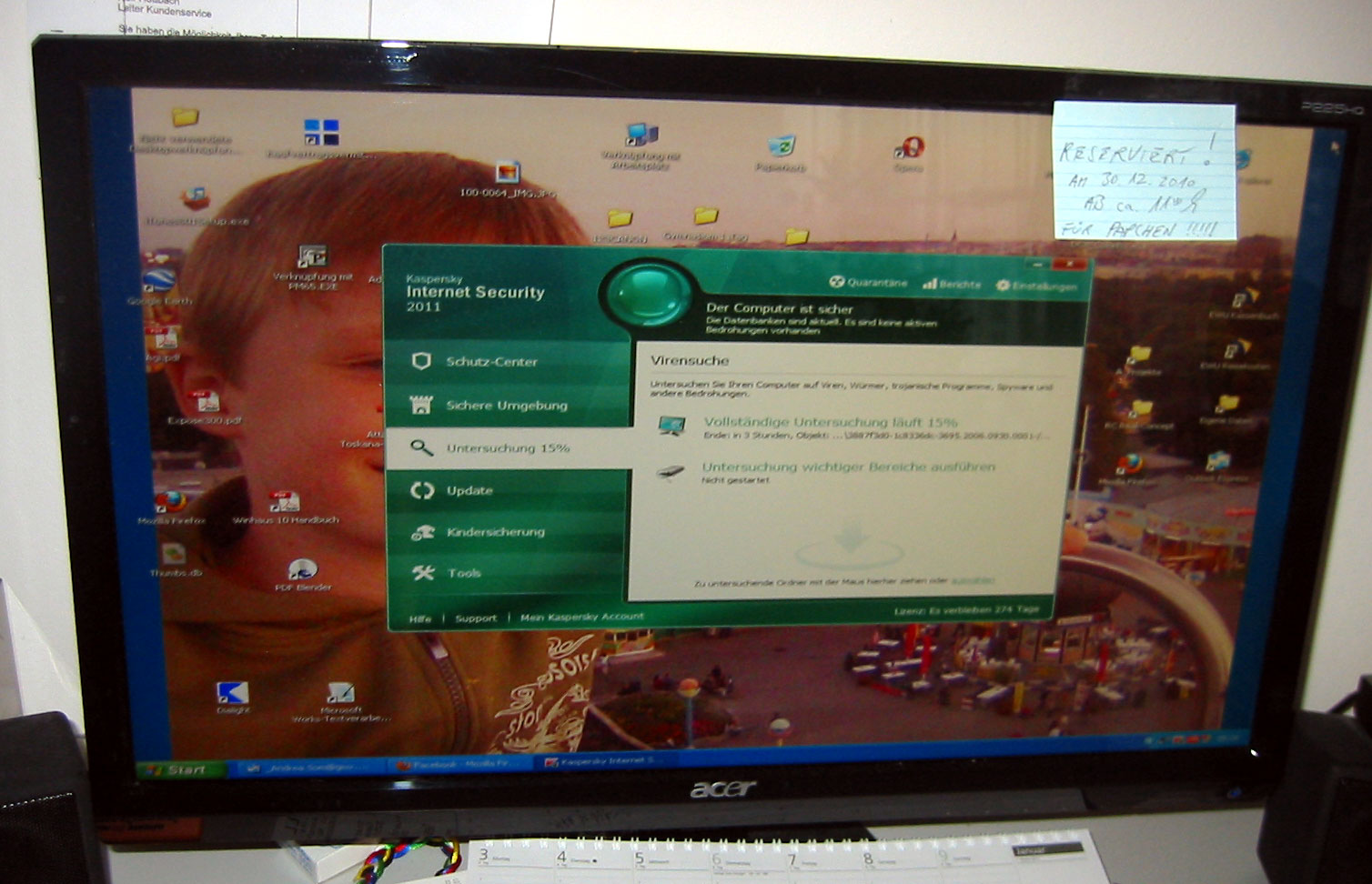The height and width of the screenshot is (884, 1372).
Task: Select the Thumbs.db desktop file
Action: 173,560
